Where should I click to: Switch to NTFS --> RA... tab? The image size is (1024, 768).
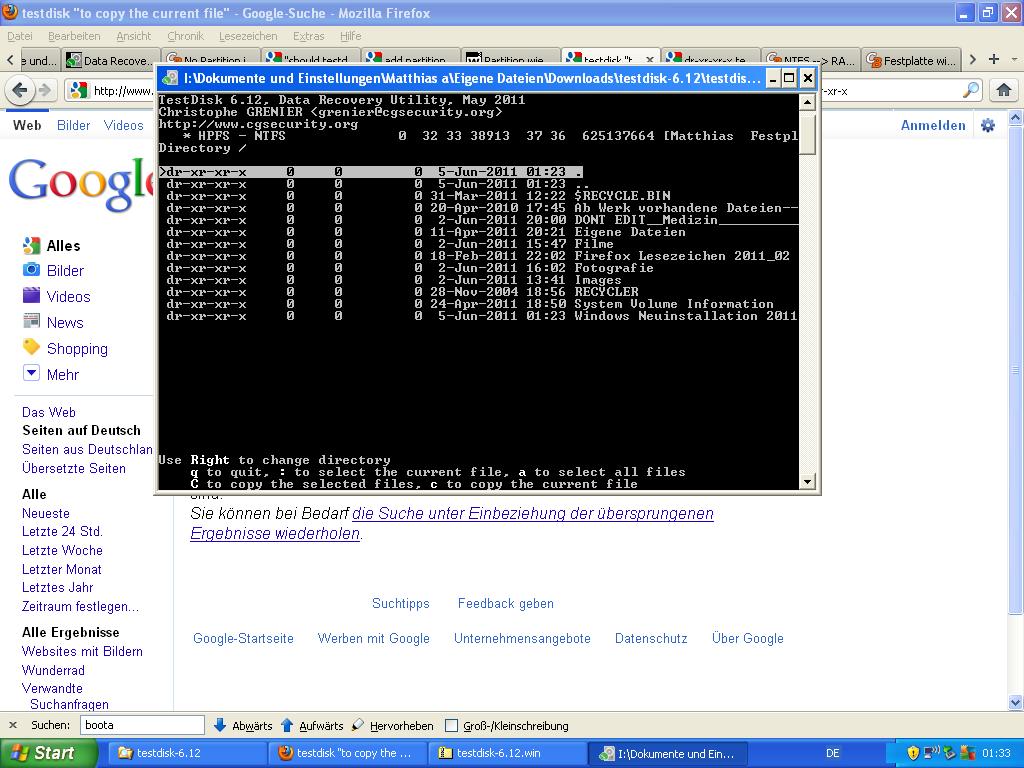click(810, 60)
